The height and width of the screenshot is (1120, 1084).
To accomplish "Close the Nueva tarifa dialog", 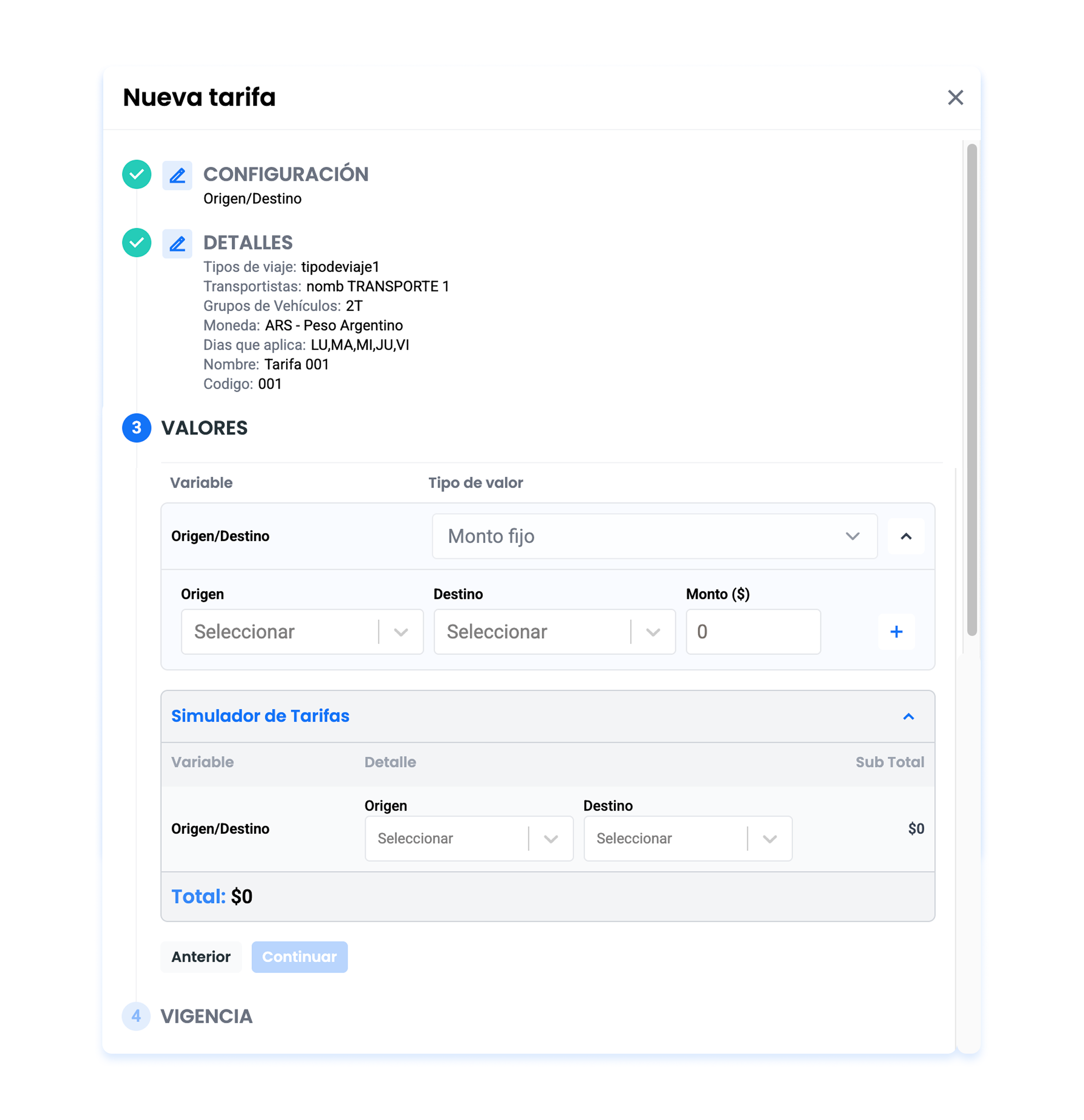I will click(x=955, y=98).
